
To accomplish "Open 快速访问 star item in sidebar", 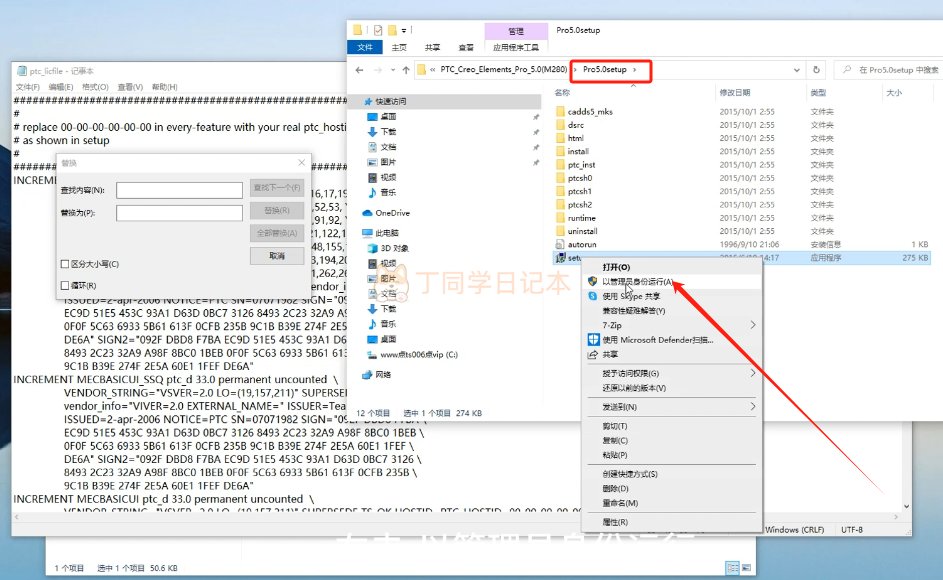I will 385,101.
